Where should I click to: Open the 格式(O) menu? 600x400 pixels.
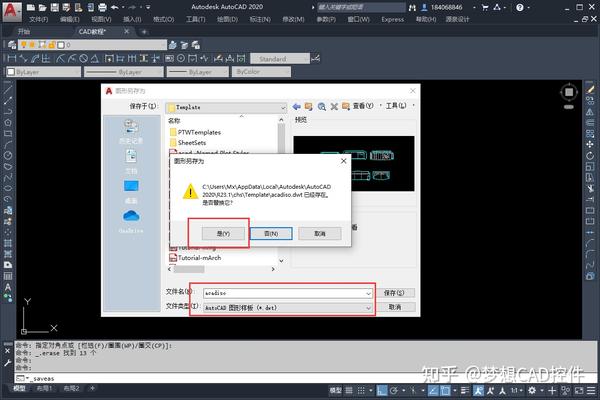[163, 19]
